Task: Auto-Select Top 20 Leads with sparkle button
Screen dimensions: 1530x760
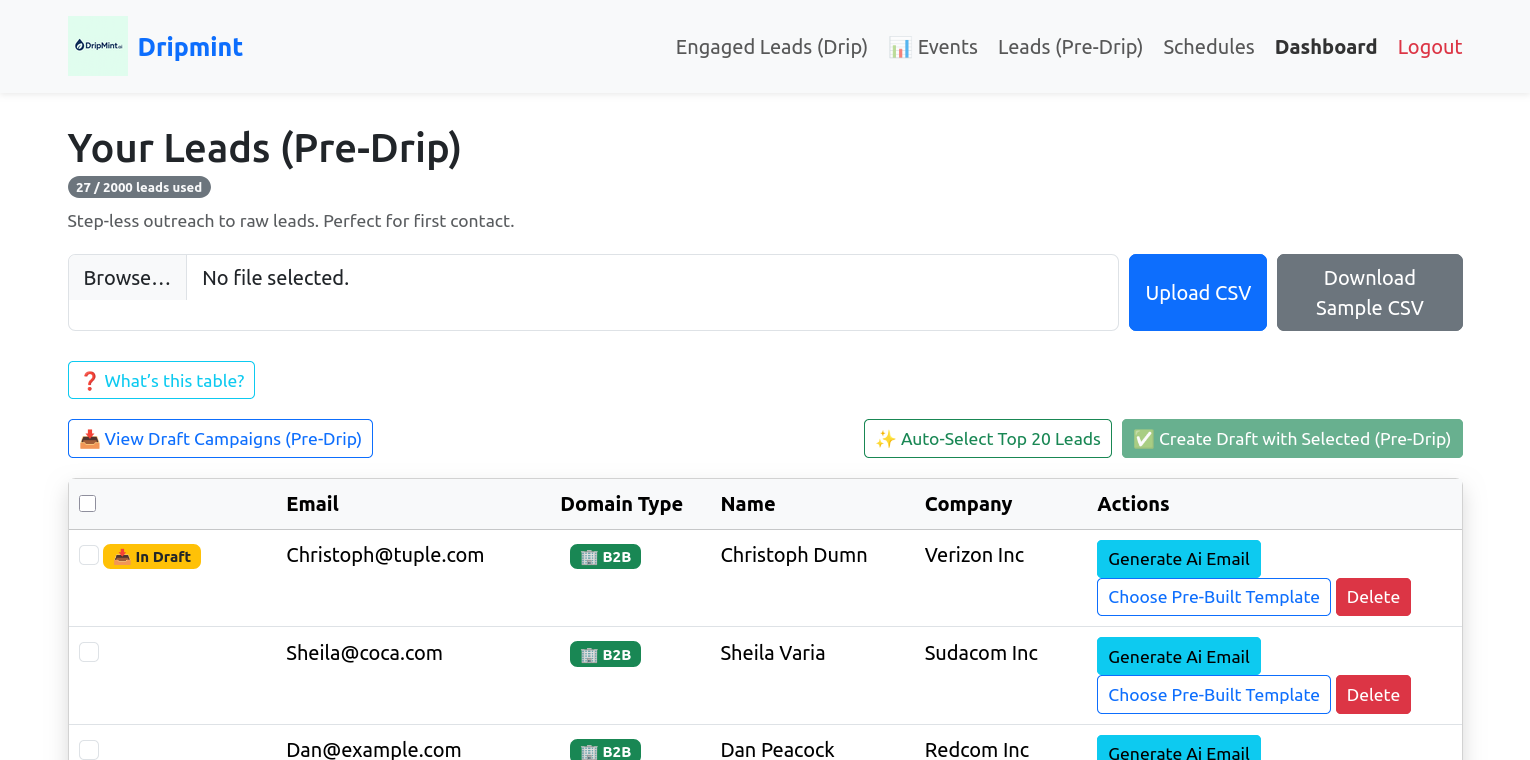Action: coord(987,439)
